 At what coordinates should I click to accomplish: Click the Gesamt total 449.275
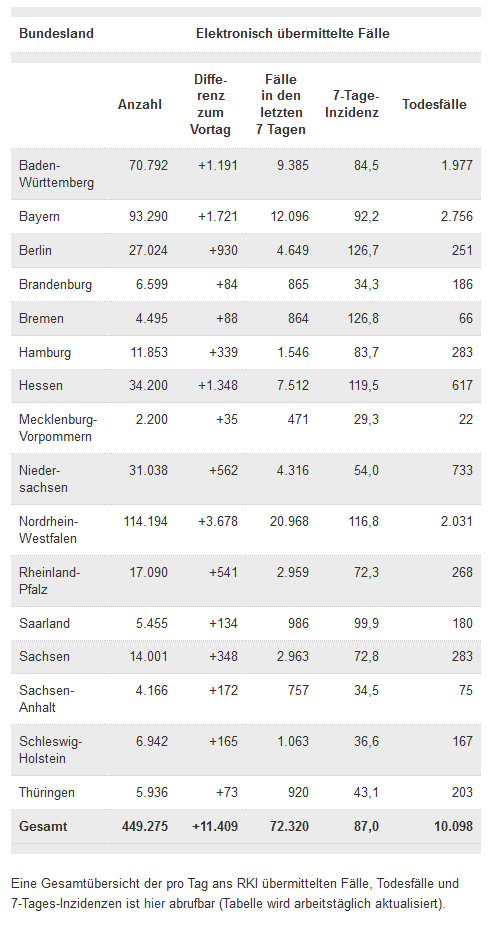pyautogui.click(x=145, y=826)
